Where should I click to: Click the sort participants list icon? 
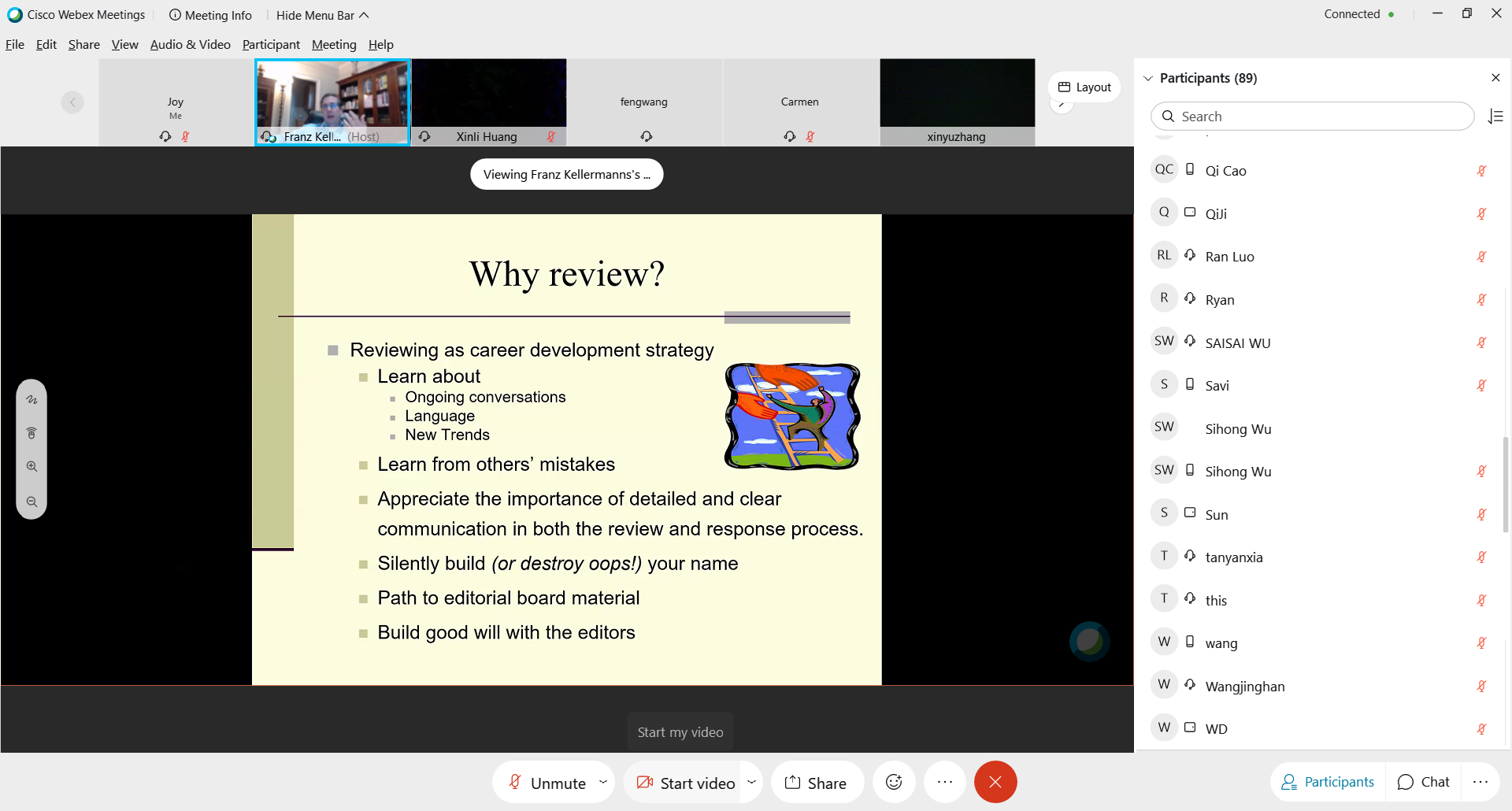[1495, 117]
